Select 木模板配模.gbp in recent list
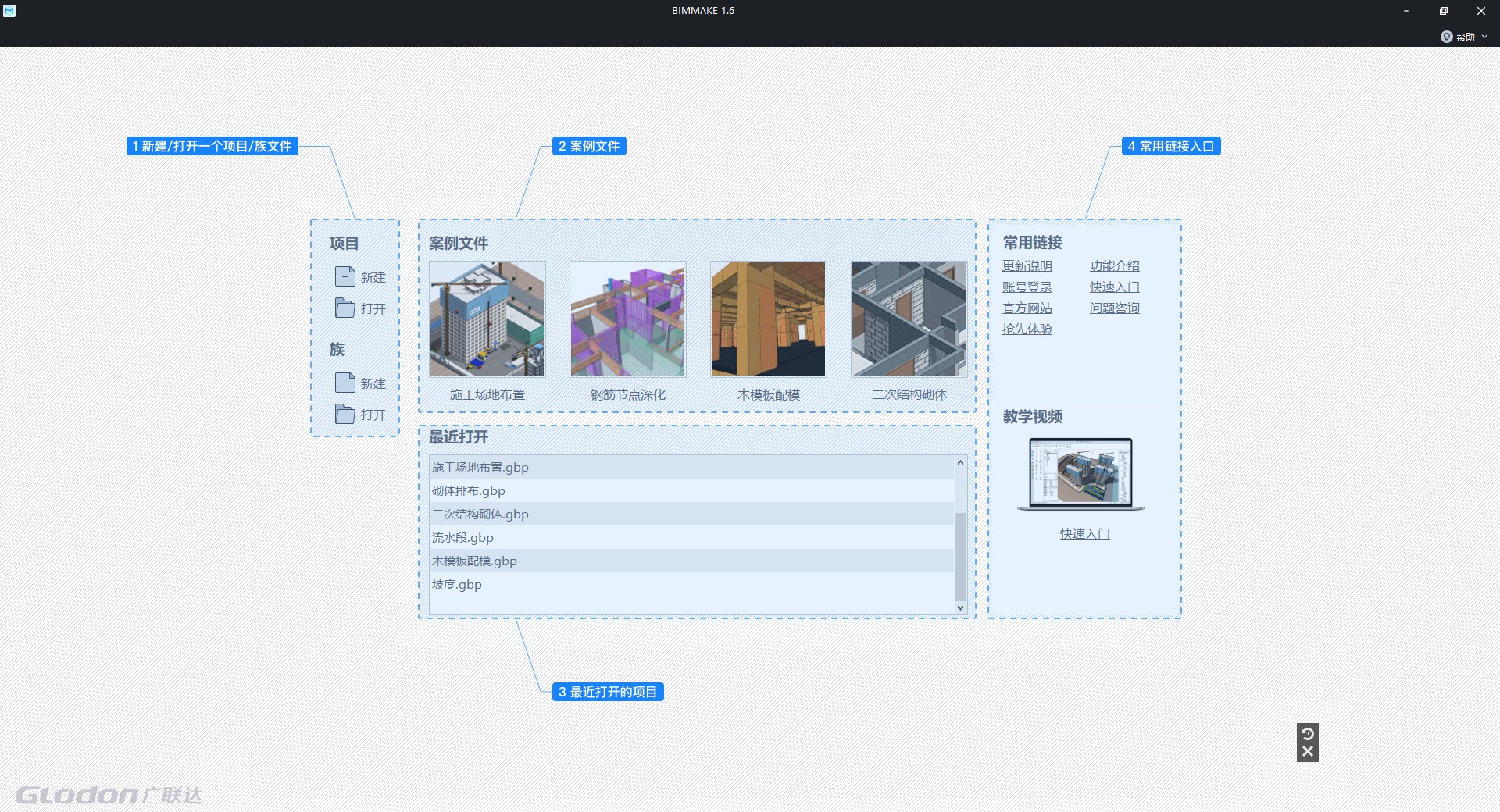 tap(691, 561)
